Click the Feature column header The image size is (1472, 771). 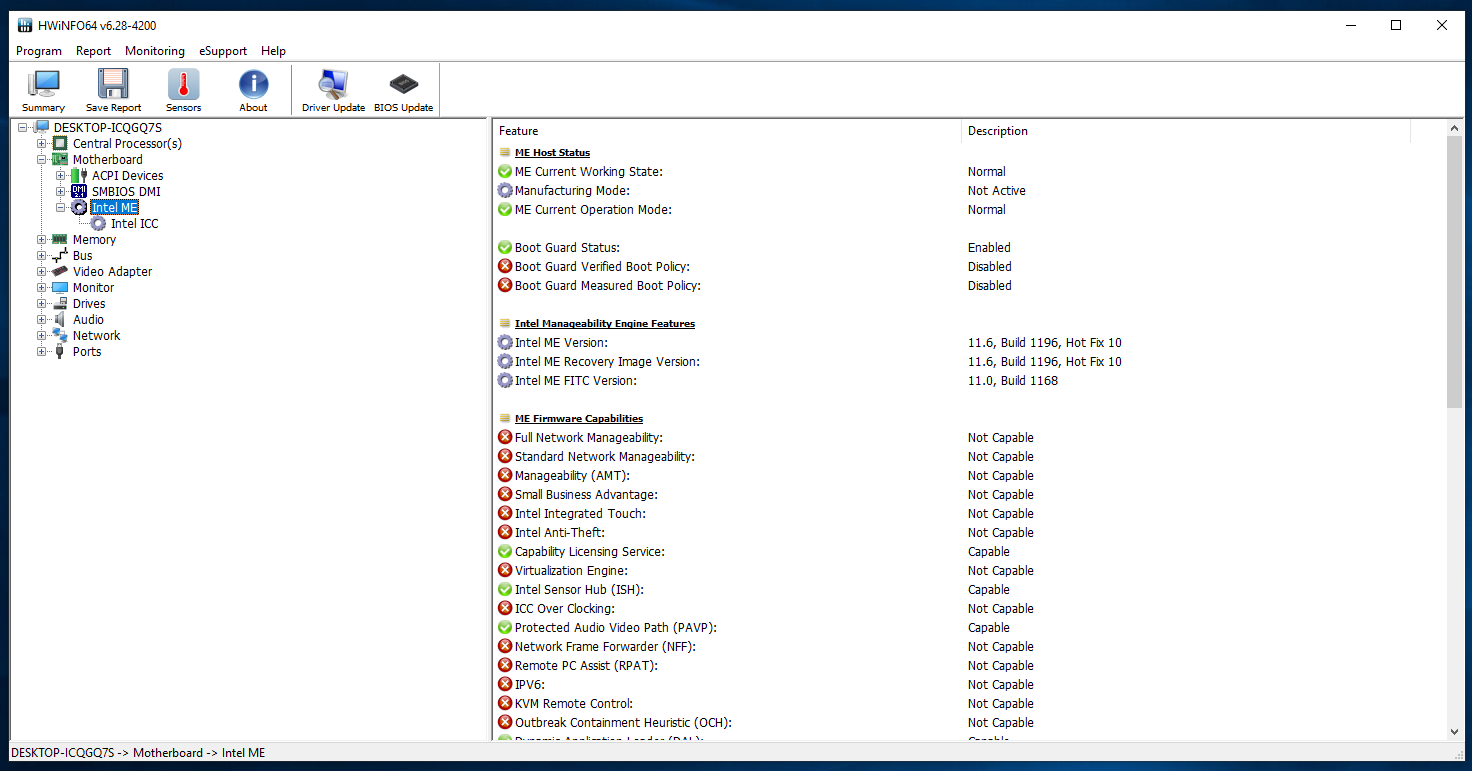pyautogui.click(x=727, y=131)
